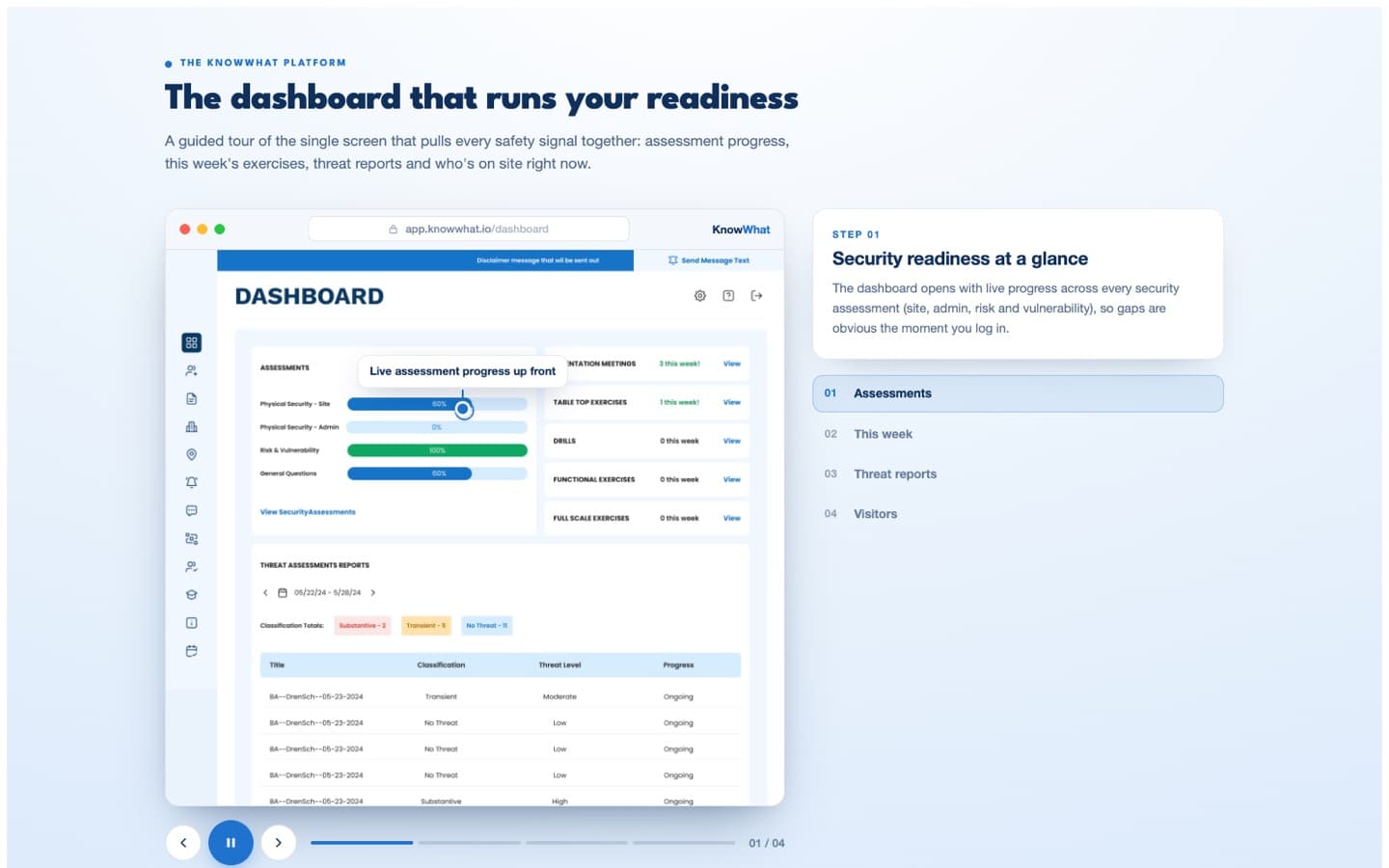Go to previous tour step
Screen dimensions: 1389x868
point(183,842)
